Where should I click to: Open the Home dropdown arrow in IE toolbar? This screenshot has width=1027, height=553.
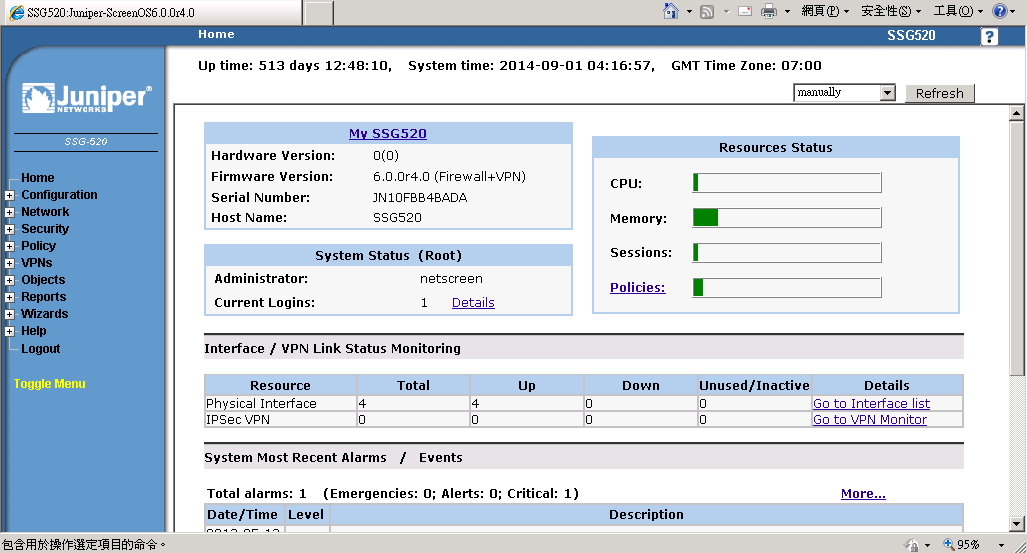tap(689, 12)
